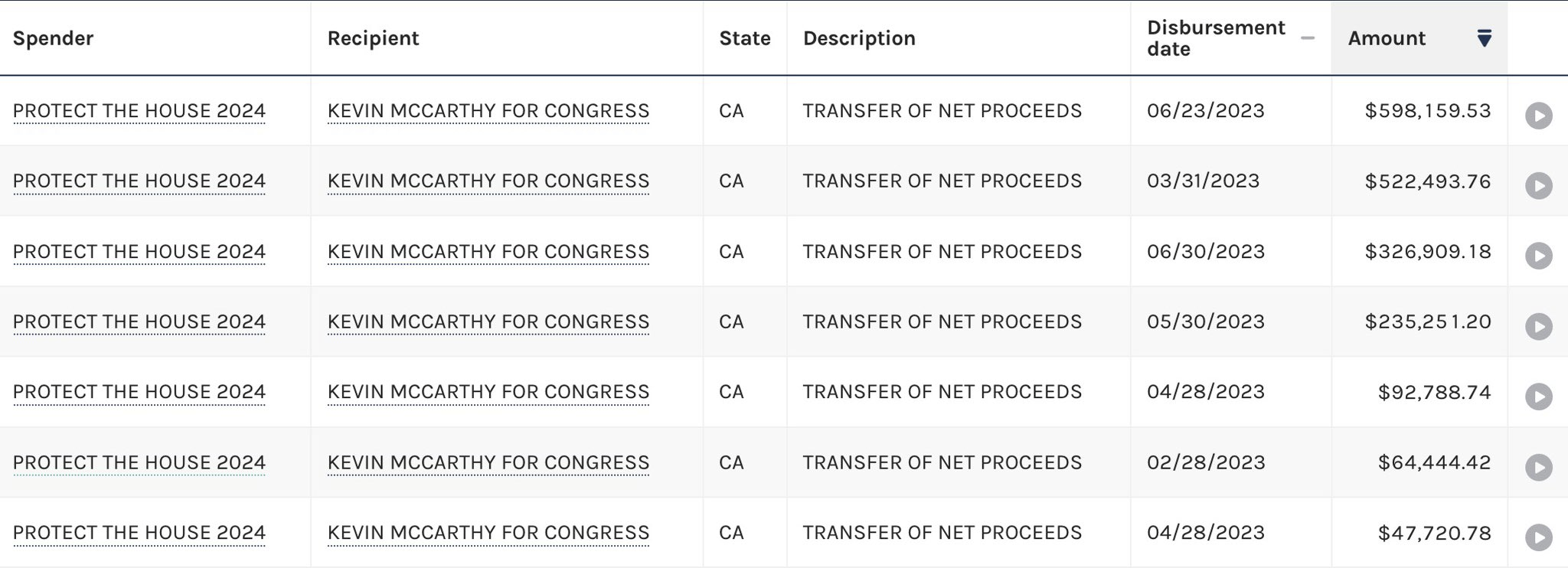Viewport: 1568px width, 568px height.
Task: Sort by Disbursement date column dash icon
Action: pos(1308,38)
